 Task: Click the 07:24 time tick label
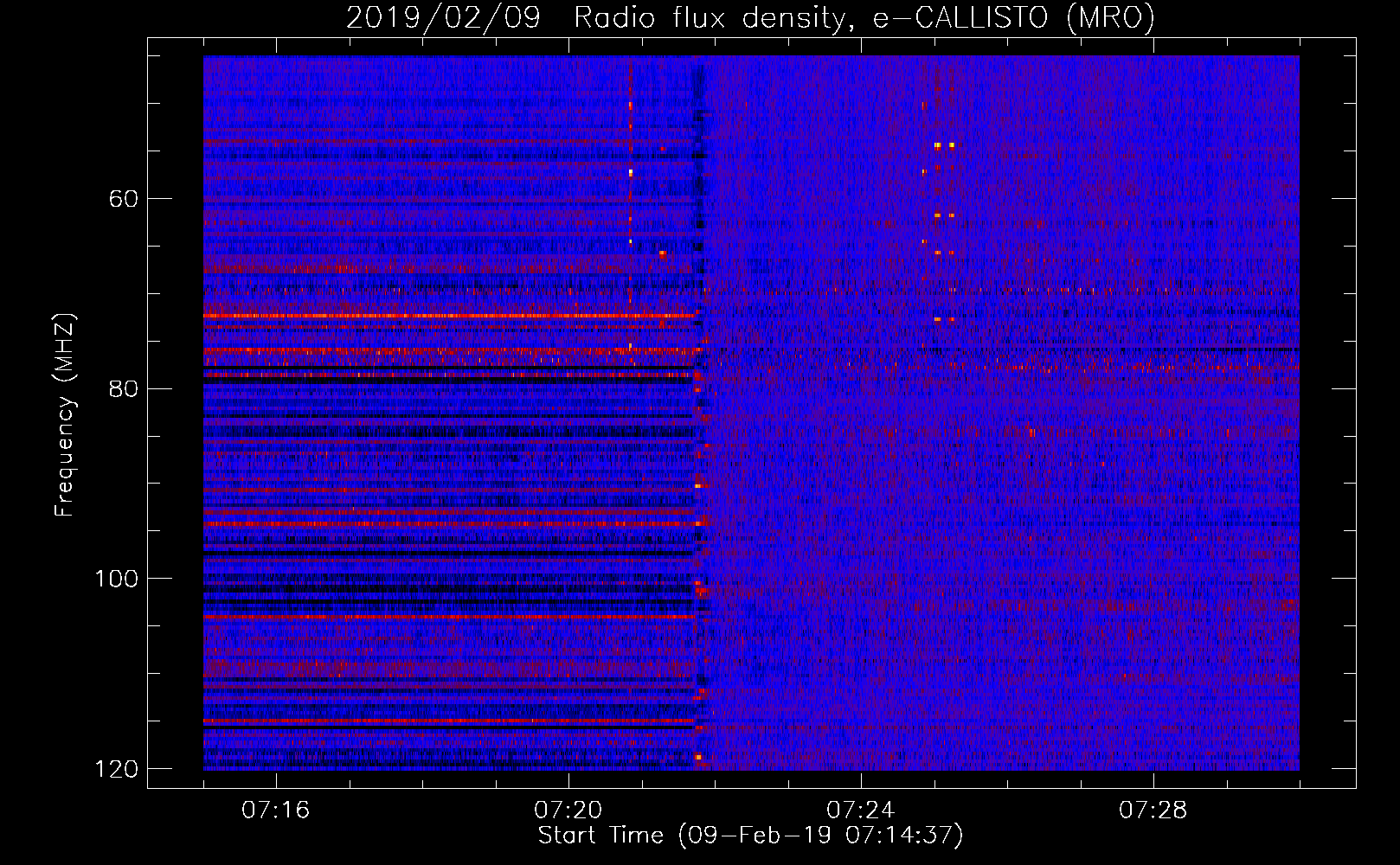coord(860,811)
